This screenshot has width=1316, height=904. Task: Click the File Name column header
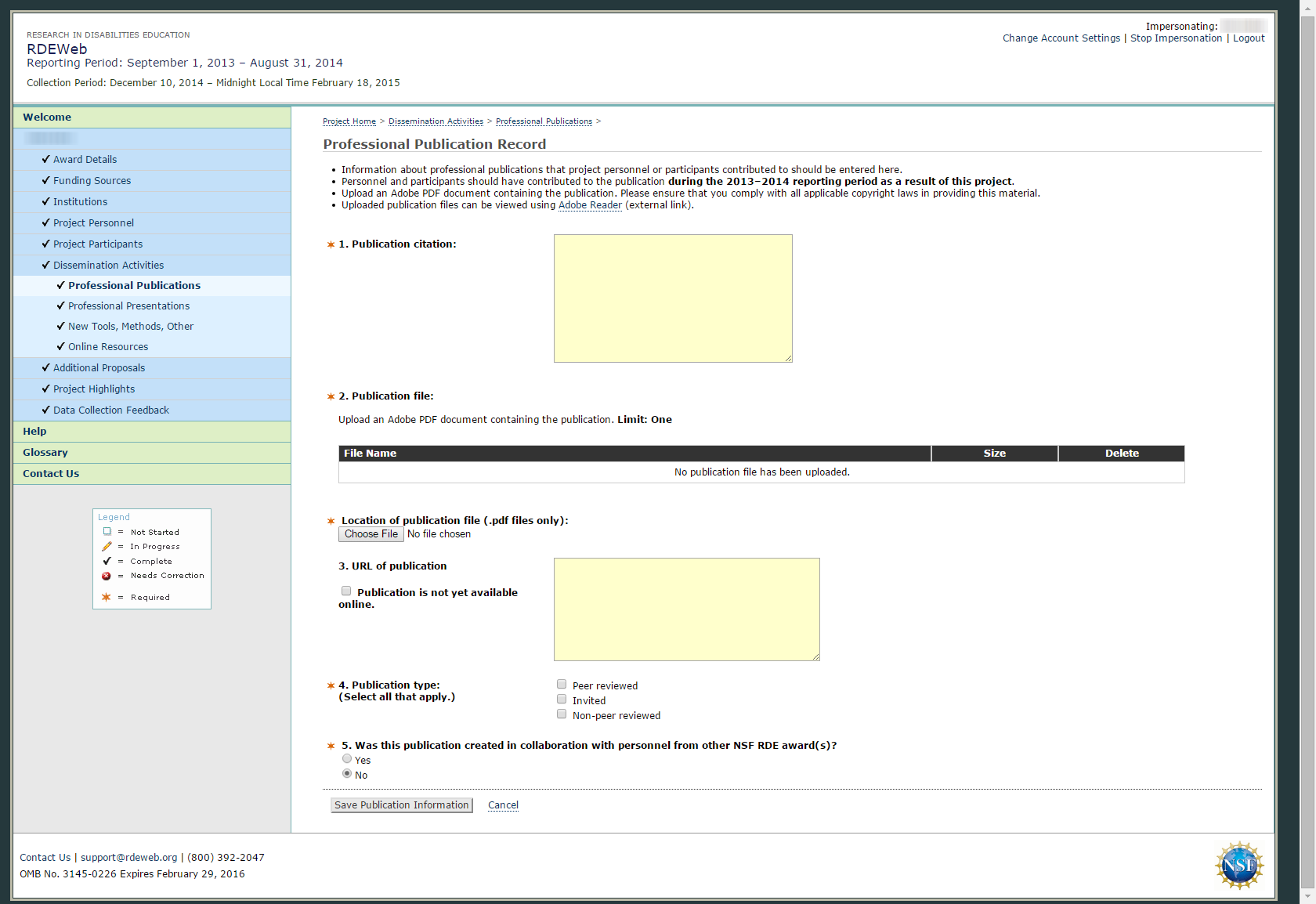[x=634, y=454]
